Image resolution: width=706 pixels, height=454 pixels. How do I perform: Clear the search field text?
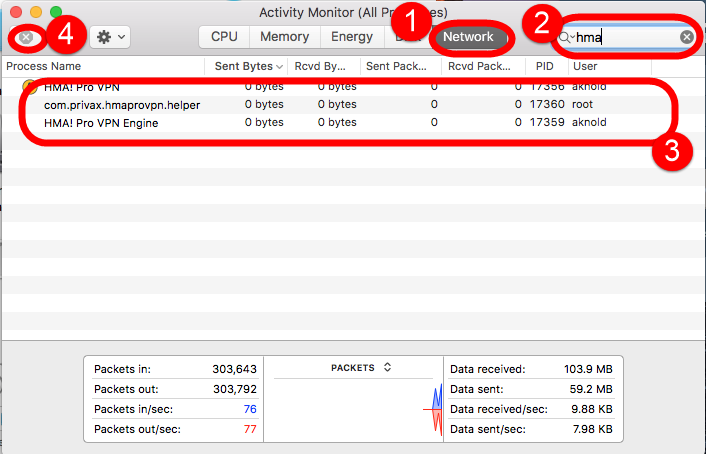pos(687,37)
